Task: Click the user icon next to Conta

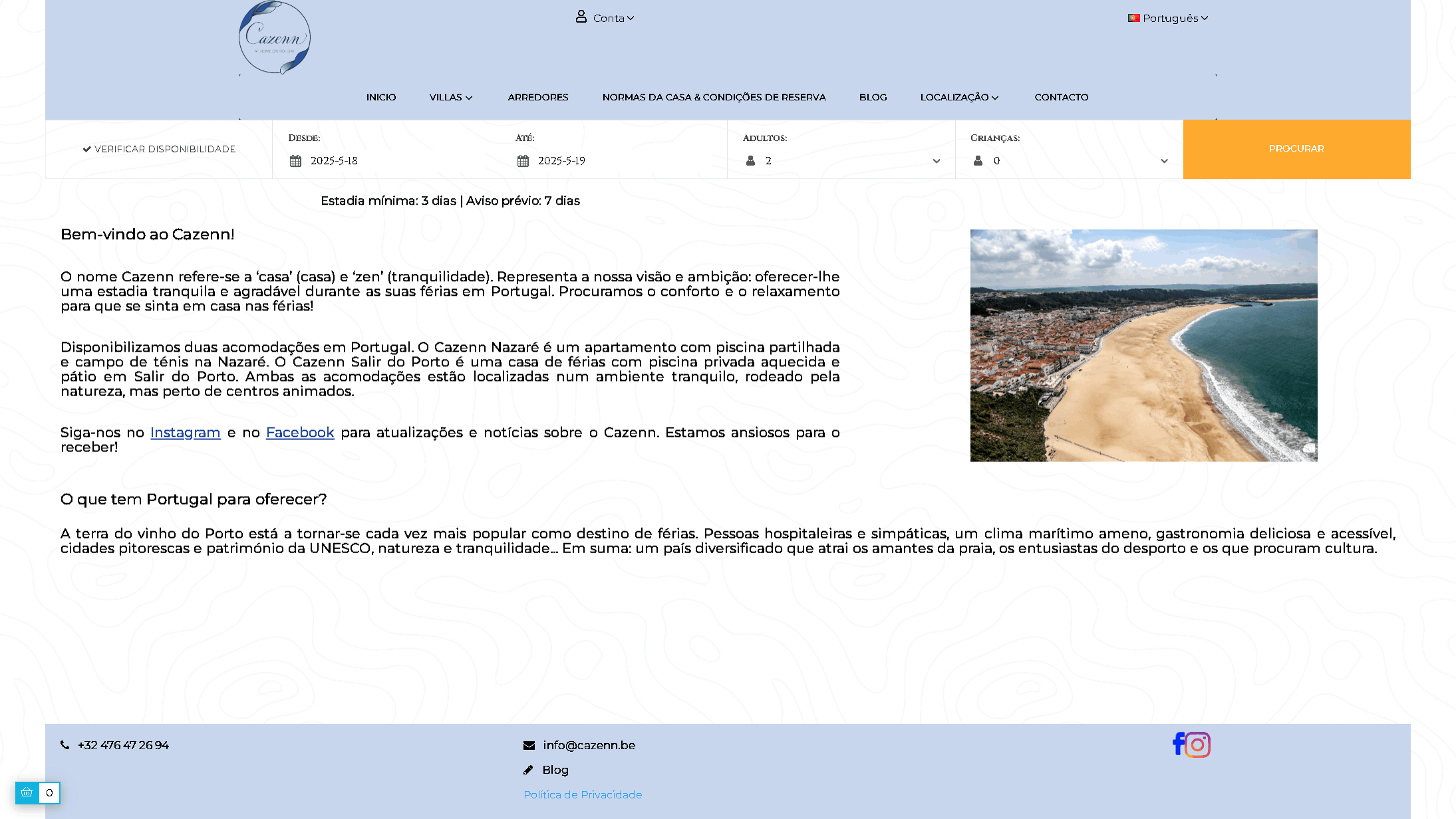Action: tap(581, 17)
